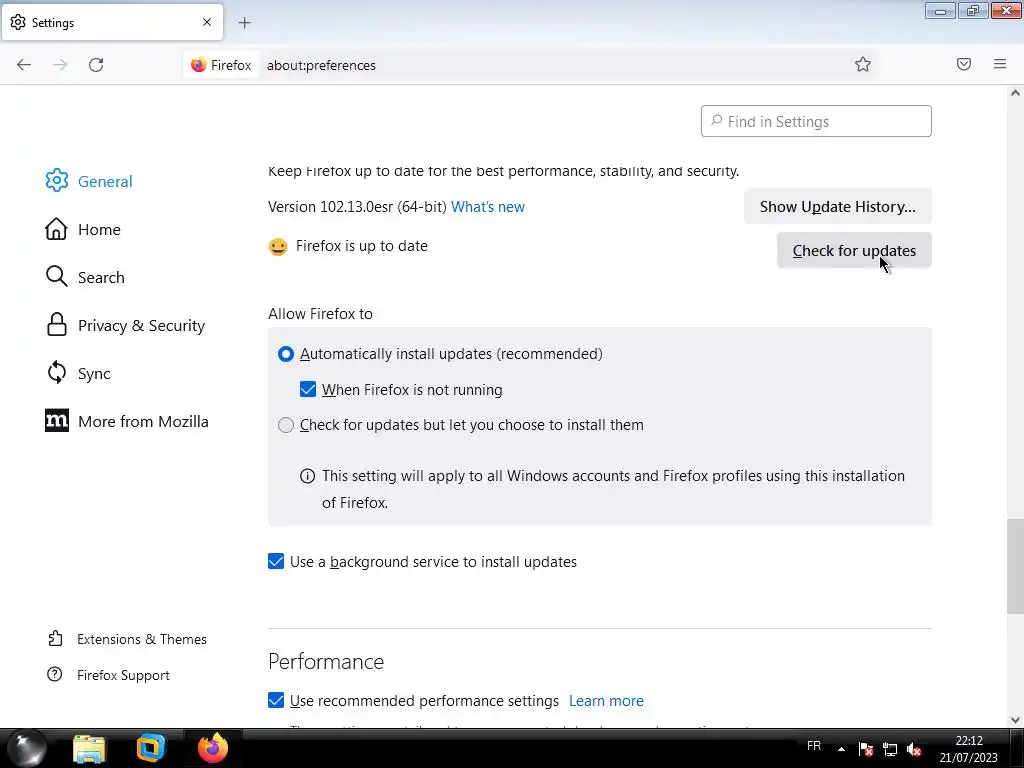Click the scrollbar down arrow
The image size is (1024, 768).
pyautogui.click(x=1015, y=720)
